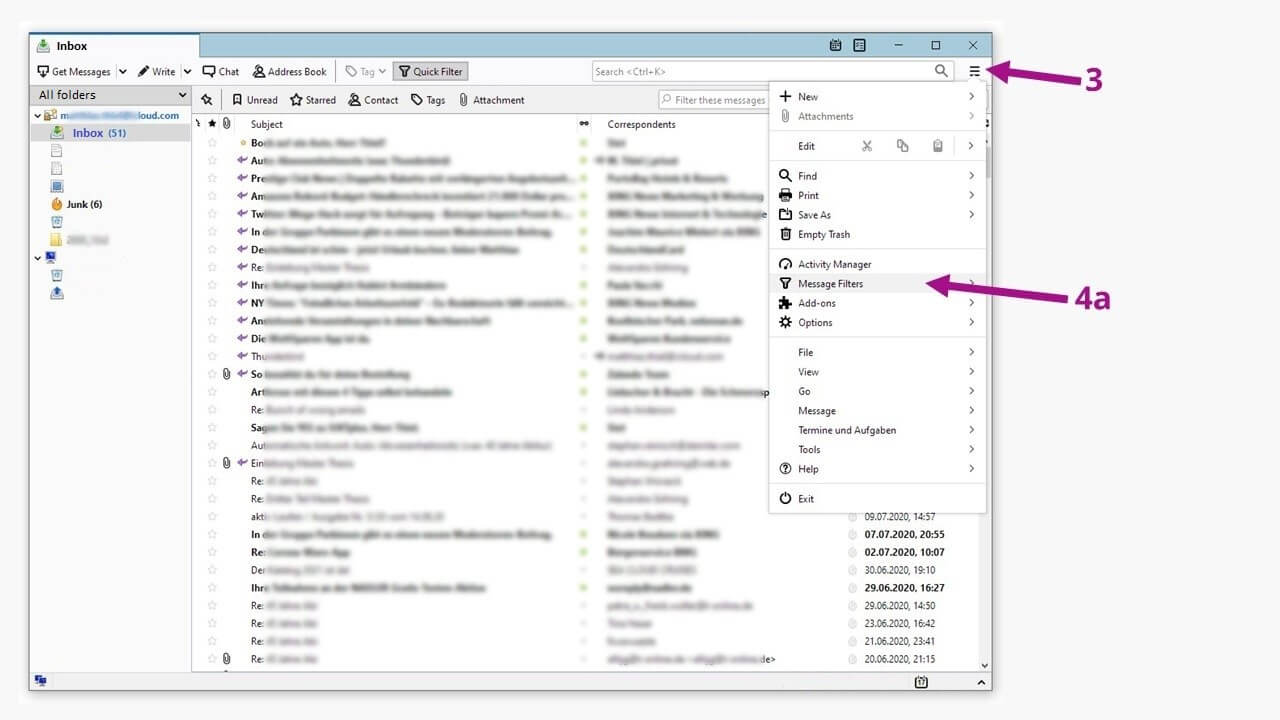The height and width of the screenshot is (720, 1280).
Task: Toggle the Contact quick filter
Action: point(374,100)
